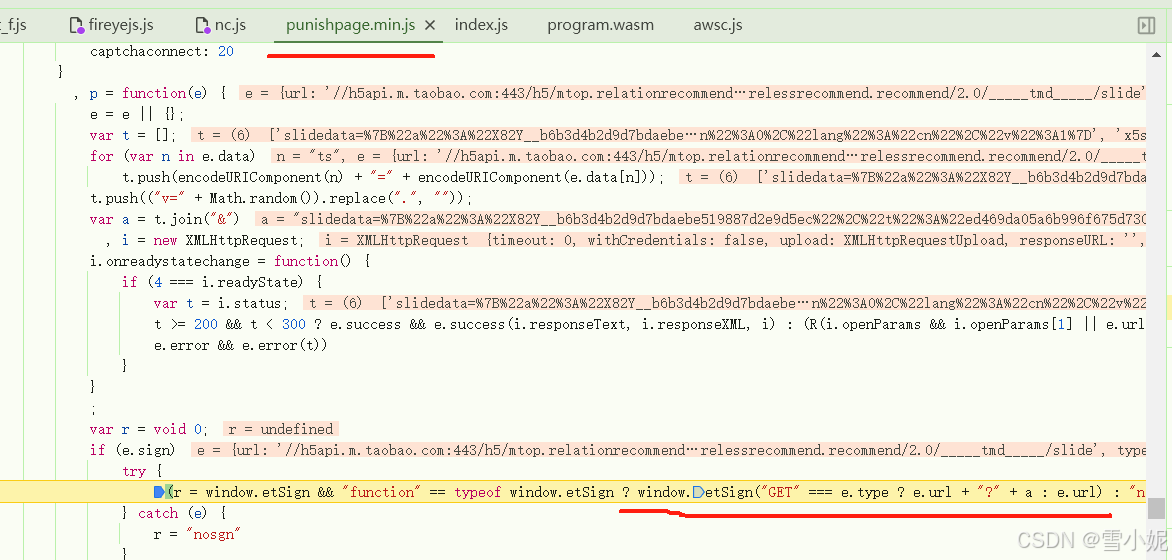Click the 't >= 200 && t < 300' line
Viewport: 1172px width, 560px height.
649,324
